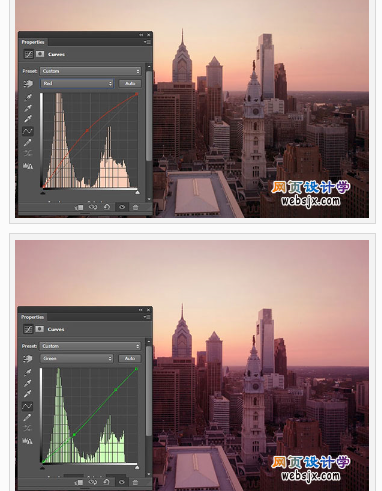Open the Green channel dropdown
This screenshot has width=382, height=491.
pyautogui.click(x=77, y=358)
